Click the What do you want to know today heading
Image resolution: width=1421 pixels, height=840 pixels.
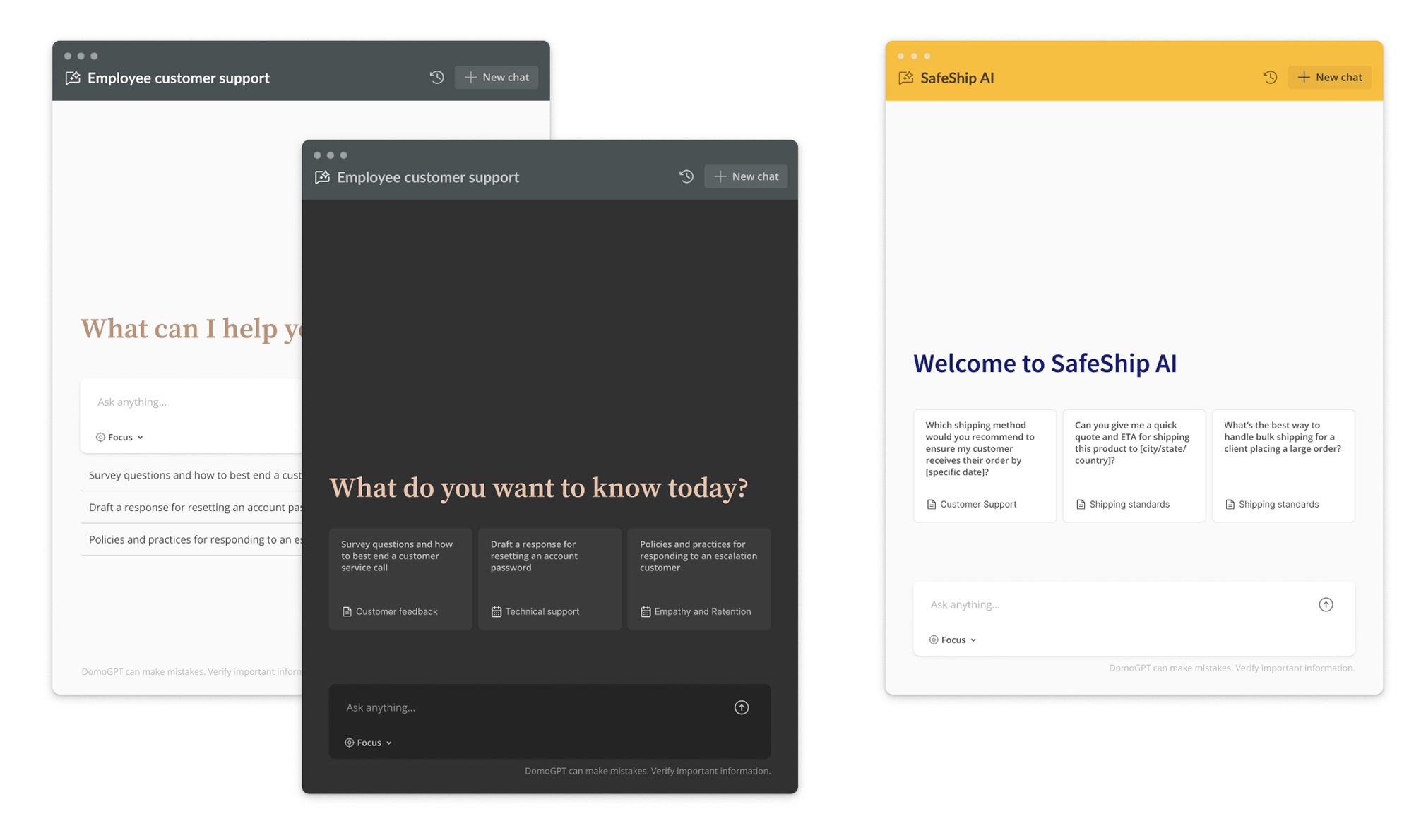[x=538, y=488]
